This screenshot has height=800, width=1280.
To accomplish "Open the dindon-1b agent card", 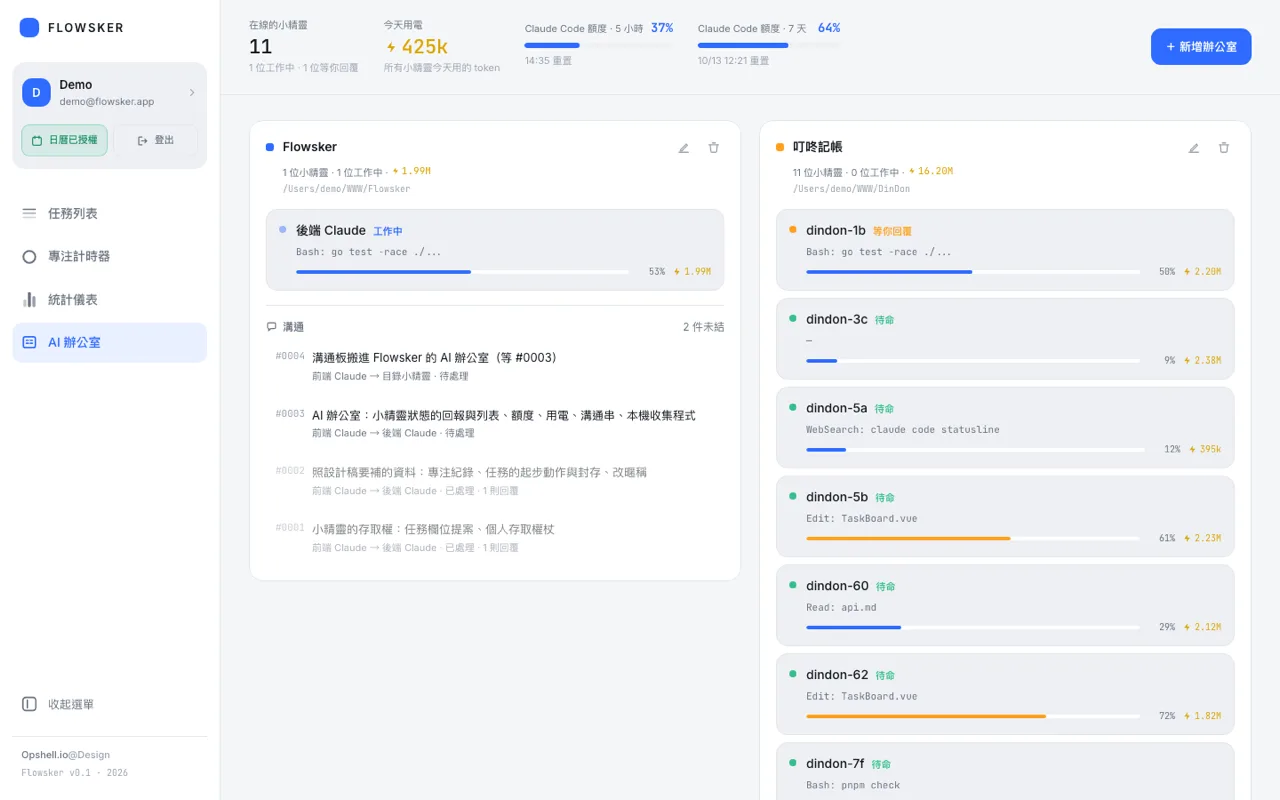I will point(1005,250).
